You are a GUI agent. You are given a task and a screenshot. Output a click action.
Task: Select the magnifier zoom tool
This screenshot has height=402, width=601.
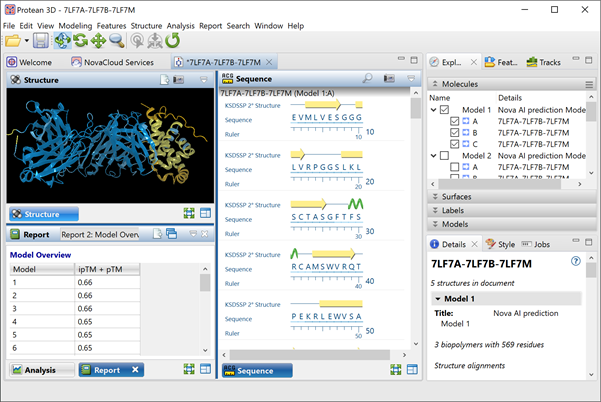click(x=117, y=40)
